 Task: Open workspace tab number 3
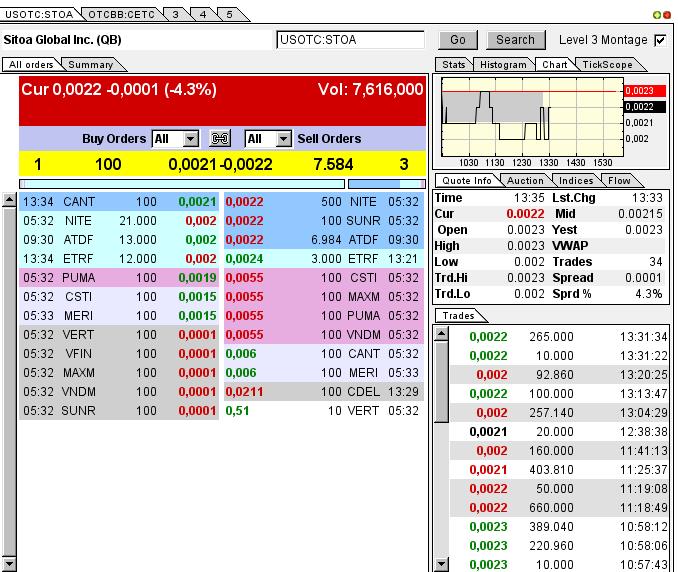coord(175,15)
